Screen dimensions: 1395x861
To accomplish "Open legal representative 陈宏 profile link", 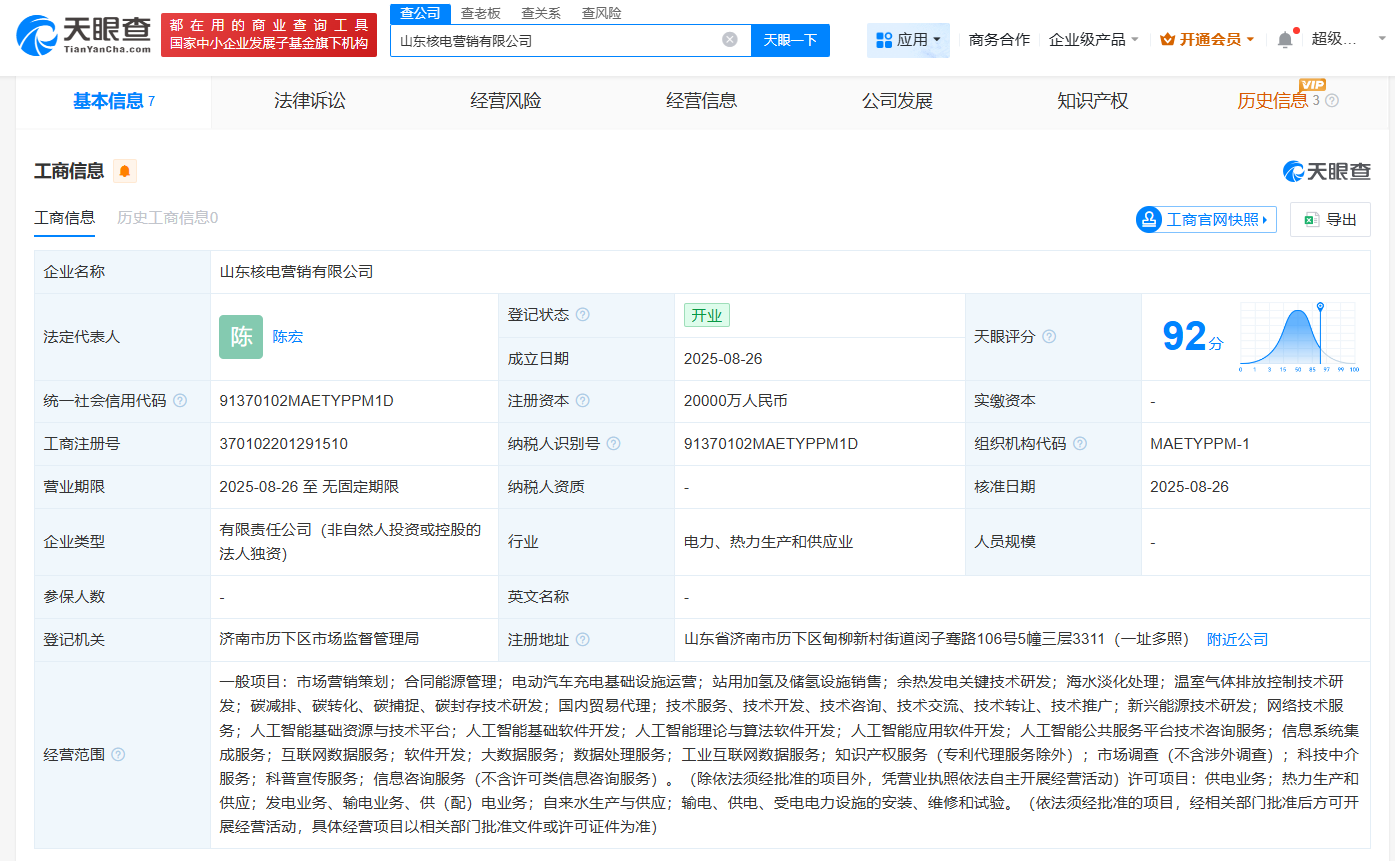I will click(x=287, y=337).
